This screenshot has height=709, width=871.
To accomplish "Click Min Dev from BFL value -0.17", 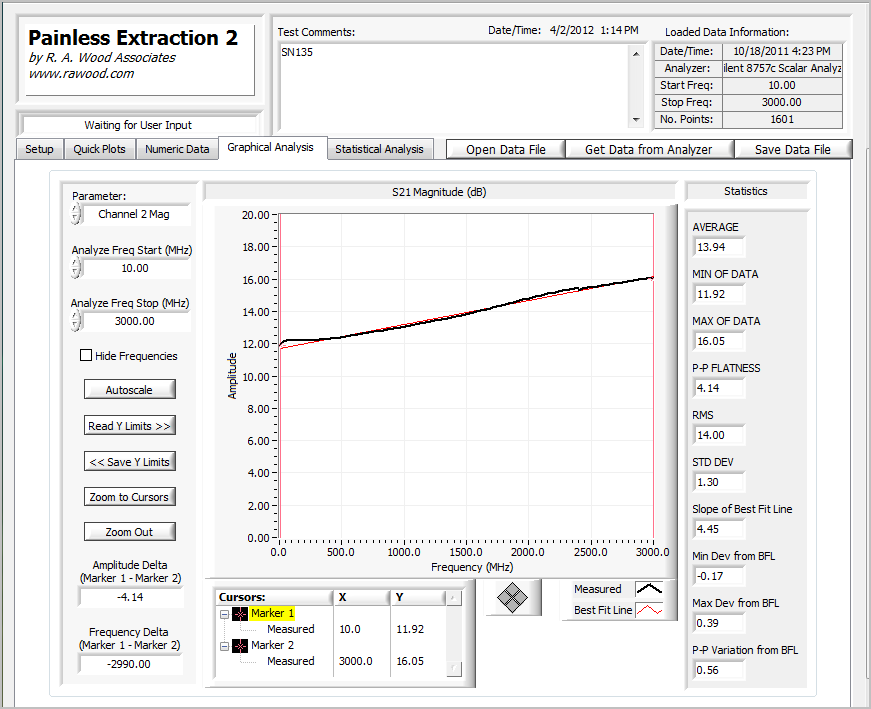I will point(719,576).
